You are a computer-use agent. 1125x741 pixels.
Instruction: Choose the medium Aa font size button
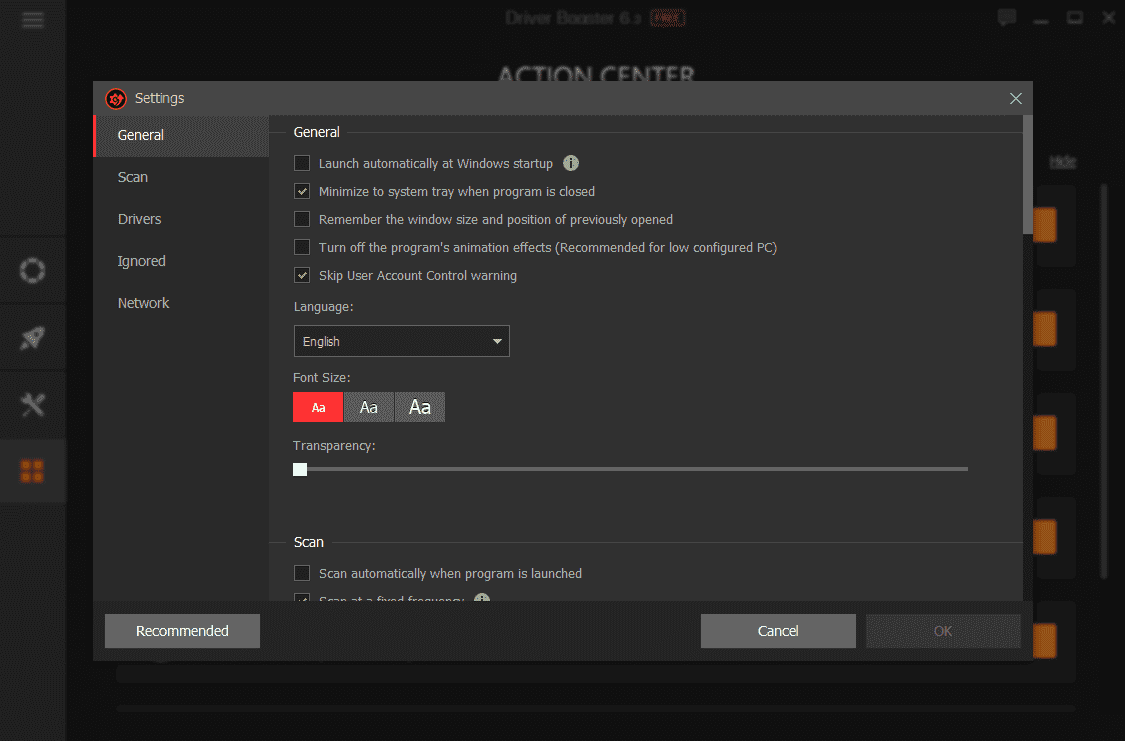pos(369,407)
